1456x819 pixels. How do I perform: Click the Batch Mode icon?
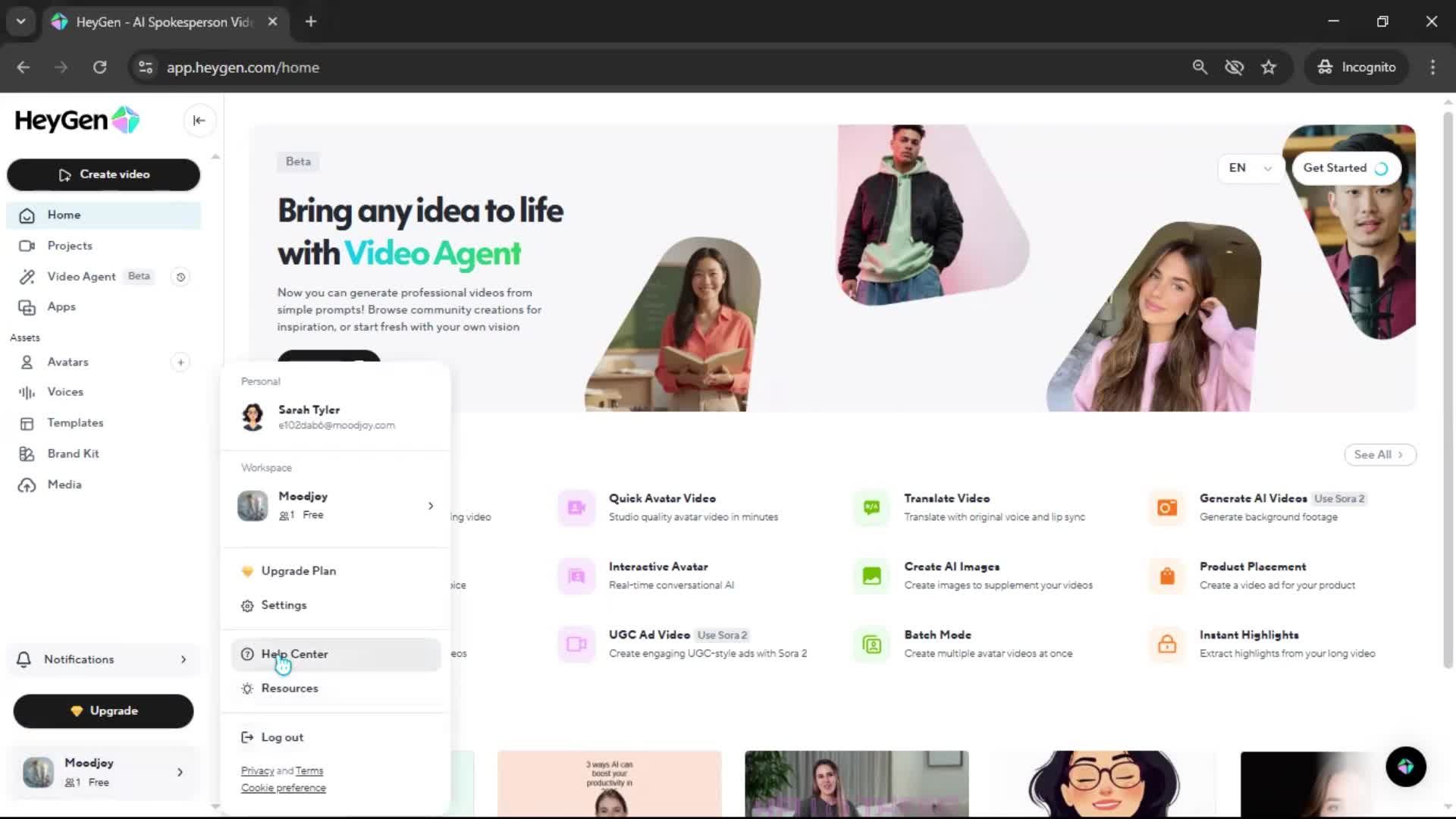click(871, 644)
